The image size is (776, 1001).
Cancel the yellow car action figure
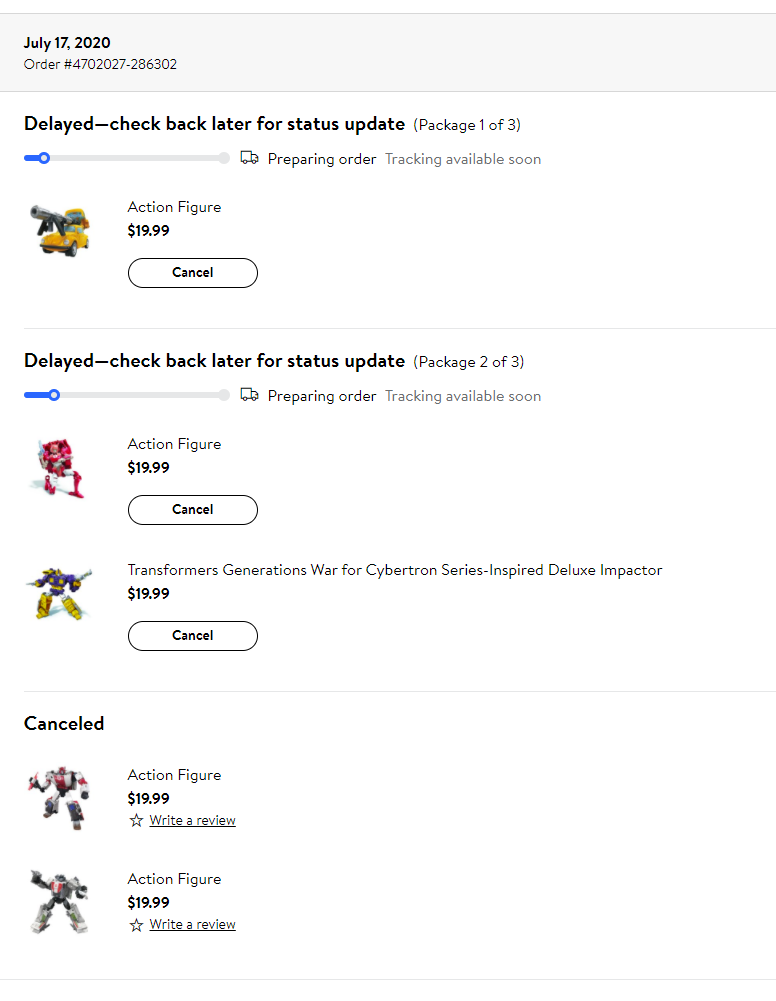pyautogui.click(x=193, y=273)
